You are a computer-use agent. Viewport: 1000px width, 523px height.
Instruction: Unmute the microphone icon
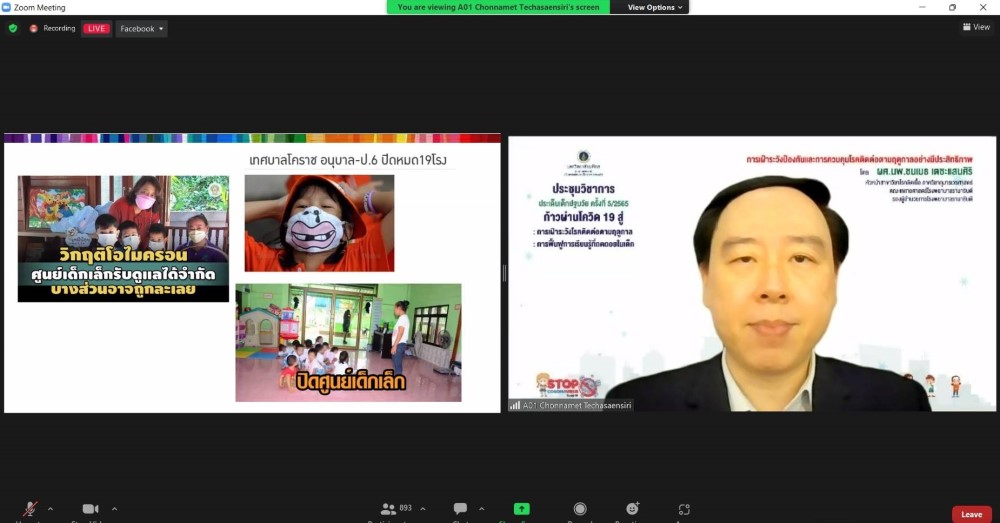point(30,510)
